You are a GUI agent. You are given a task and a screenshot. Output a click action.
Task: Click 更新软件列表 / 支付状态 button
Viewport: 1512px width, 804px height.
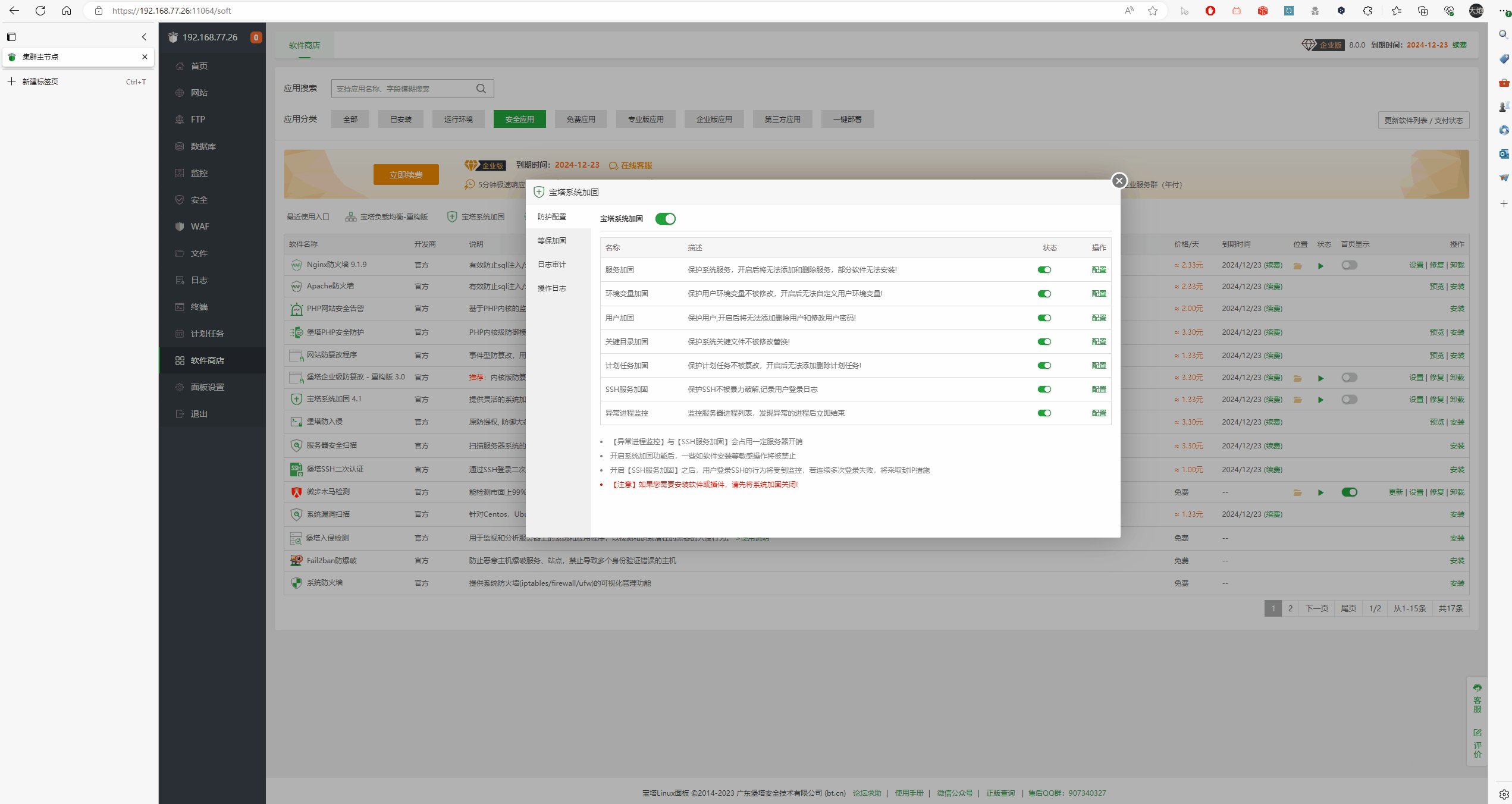coord(1423,120)
